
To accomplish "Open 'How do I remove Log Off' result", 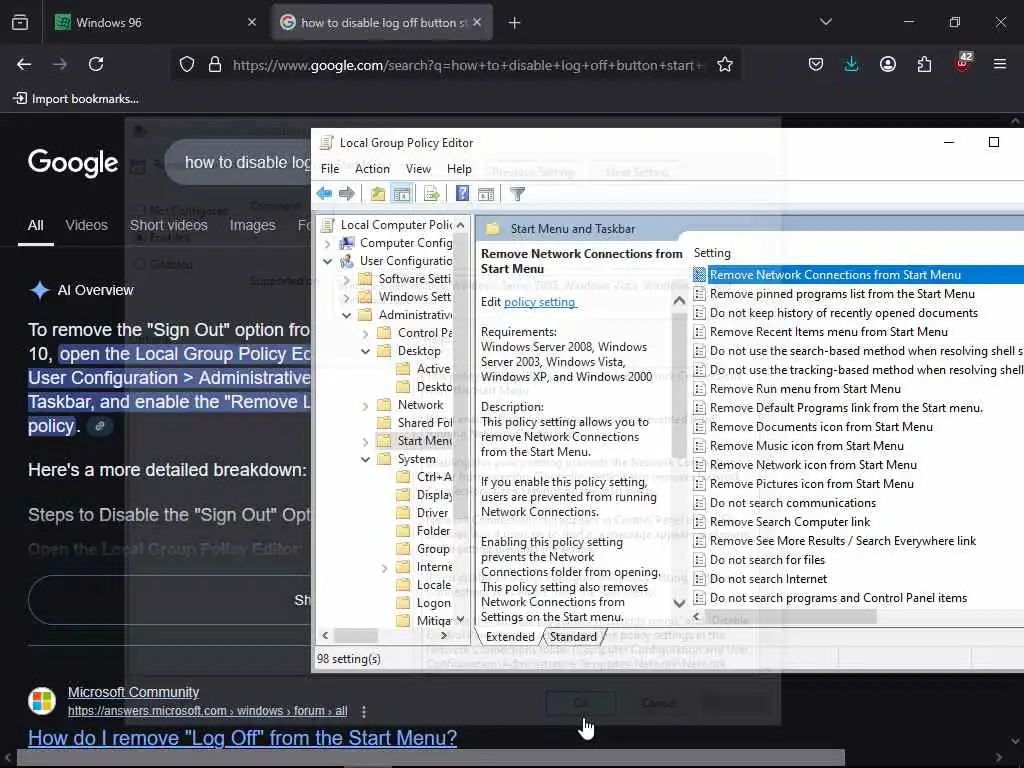I will click(x=242, y=738).
